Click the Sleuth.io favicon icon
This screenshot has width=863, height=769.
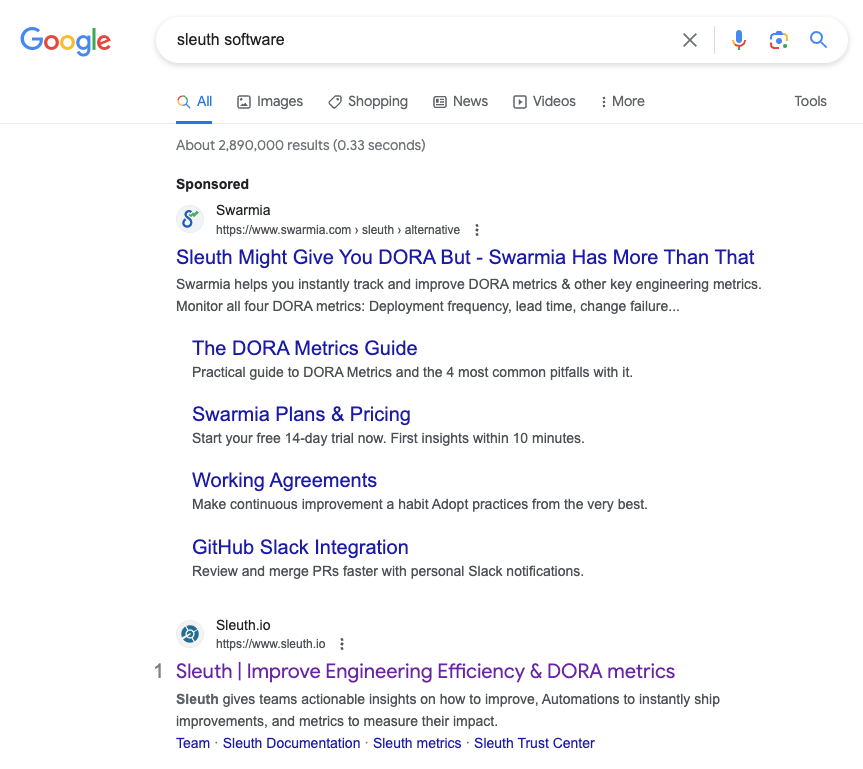tap(190, 634)
